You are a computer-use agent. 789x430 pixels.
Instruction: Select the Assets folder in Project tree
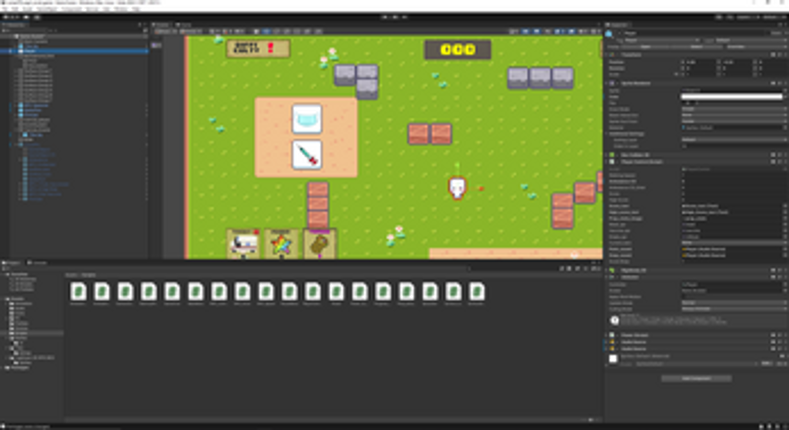click(x=19, y=299)
